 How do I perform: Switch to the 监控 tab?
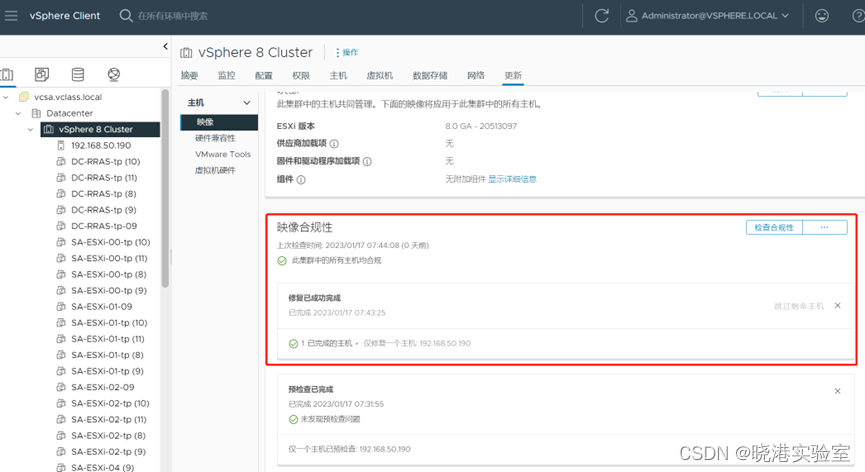tap(227, 76)
